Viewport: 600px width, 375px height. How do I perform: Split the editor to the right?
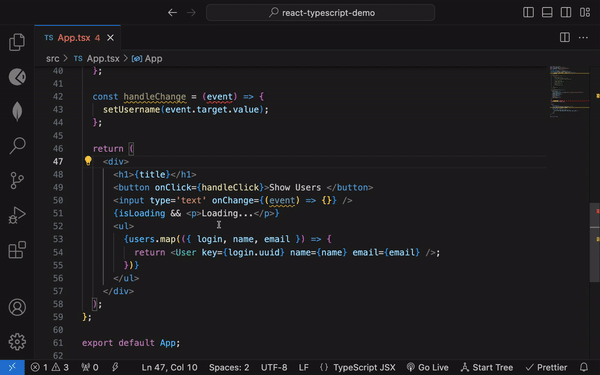pos(565,37)
